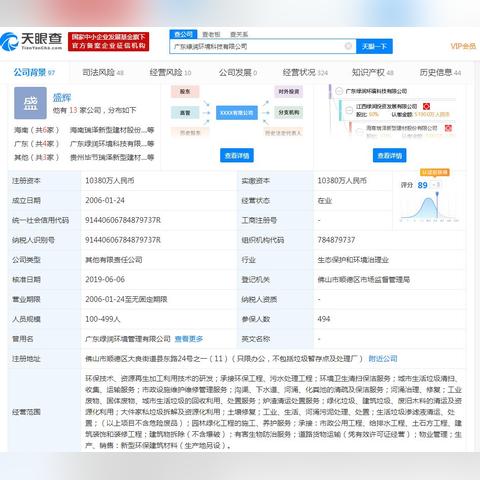This screenshot has width=480, height=480.
Task: Select the credit code 91440606784879737R
Action: [123, 220]
